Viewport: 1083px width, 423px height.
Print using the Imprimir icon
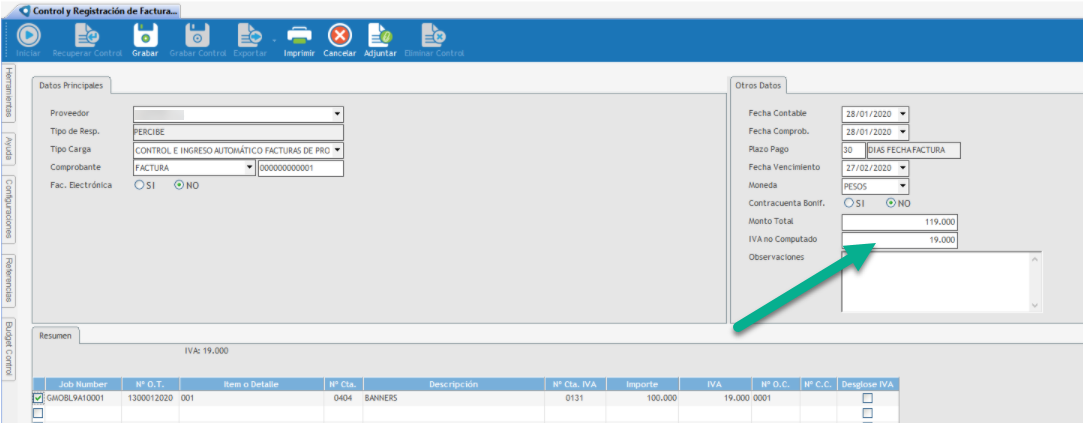tap(299, 36)
